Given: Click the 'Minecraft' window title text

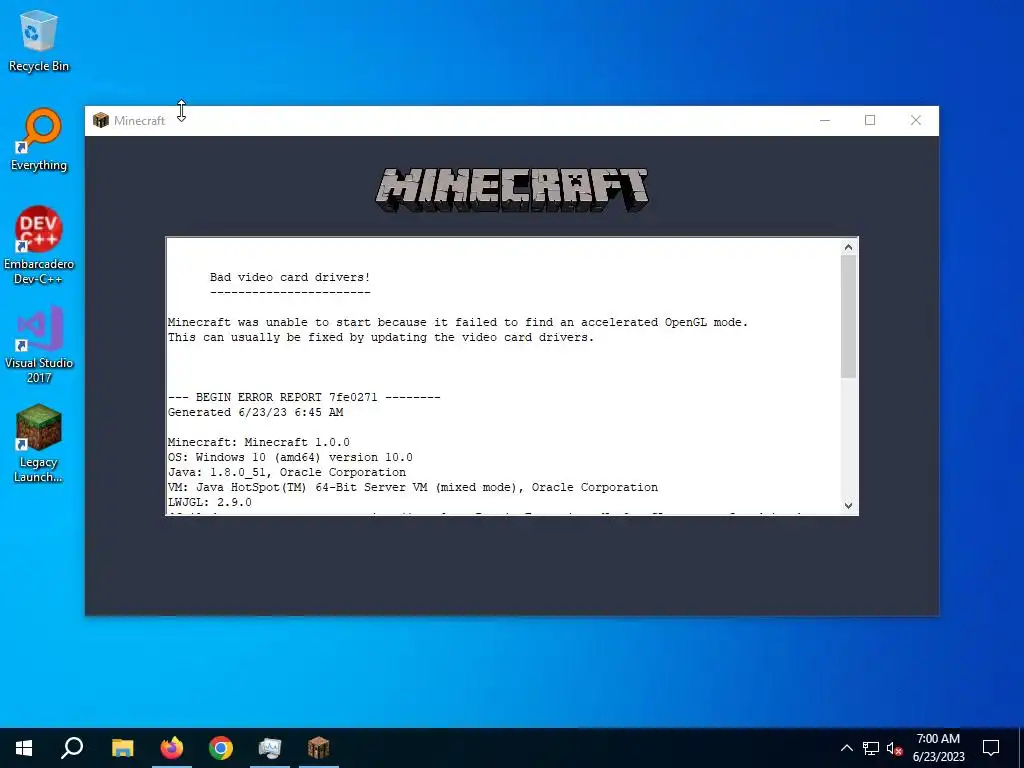Looking at the screenshot, I should point(139,120).
